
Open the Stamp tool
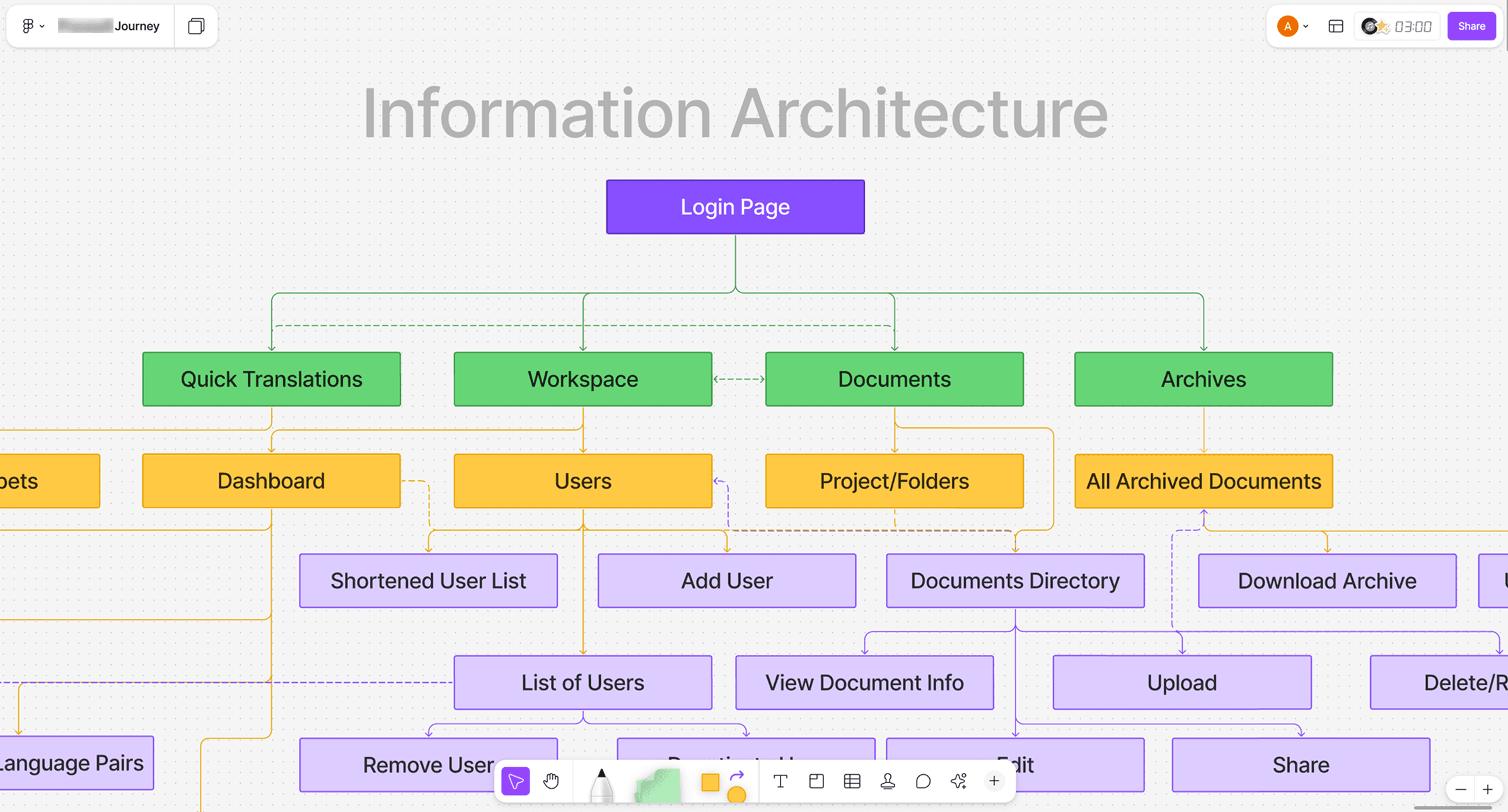(888, 782)
